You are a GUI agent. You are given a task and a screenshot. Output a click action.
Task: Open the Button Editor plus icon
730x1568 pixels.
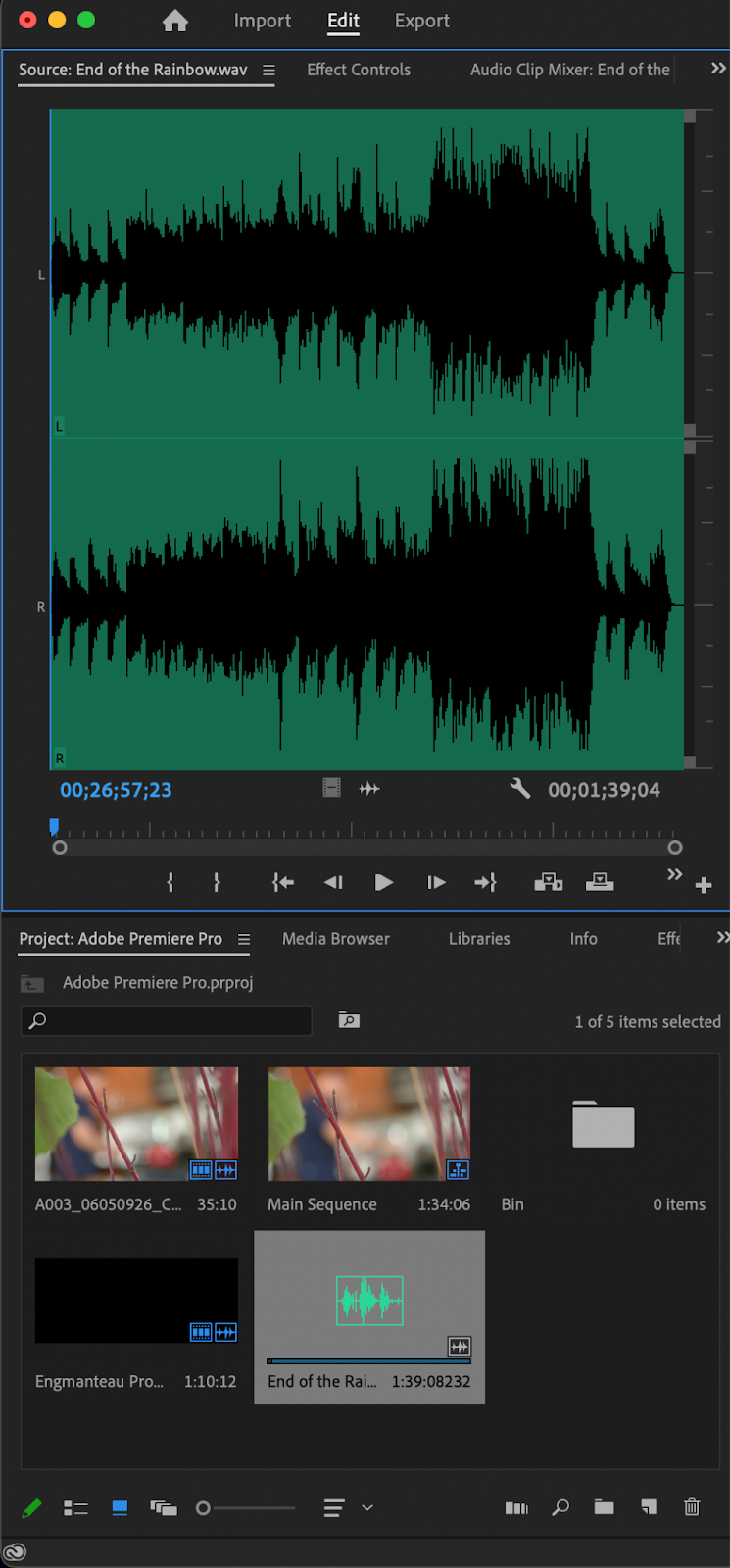click(704, 886)
